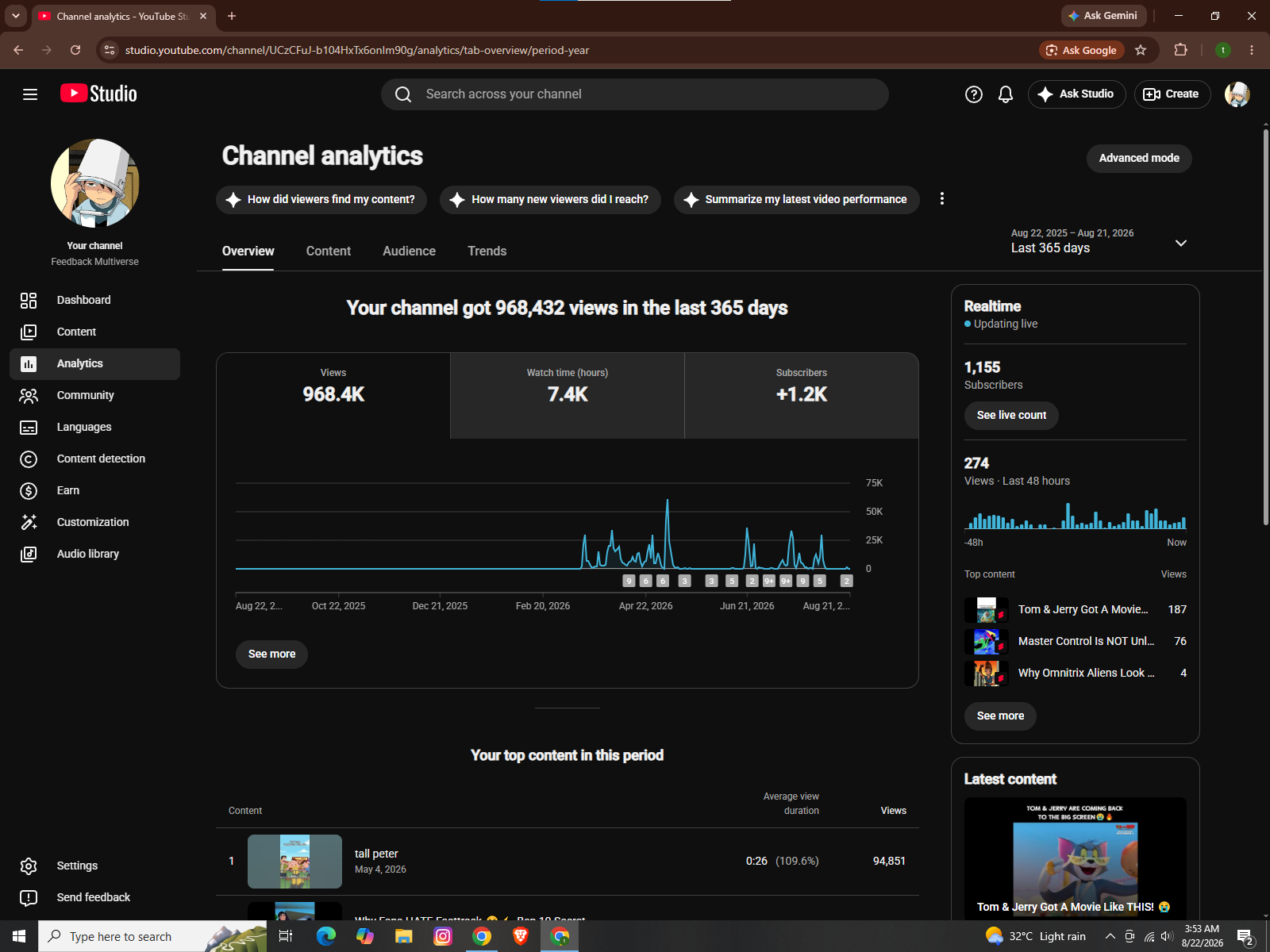Select the Subscribers metric card
This screenshot has width=1270, height=952.
(x=802, y=396)
